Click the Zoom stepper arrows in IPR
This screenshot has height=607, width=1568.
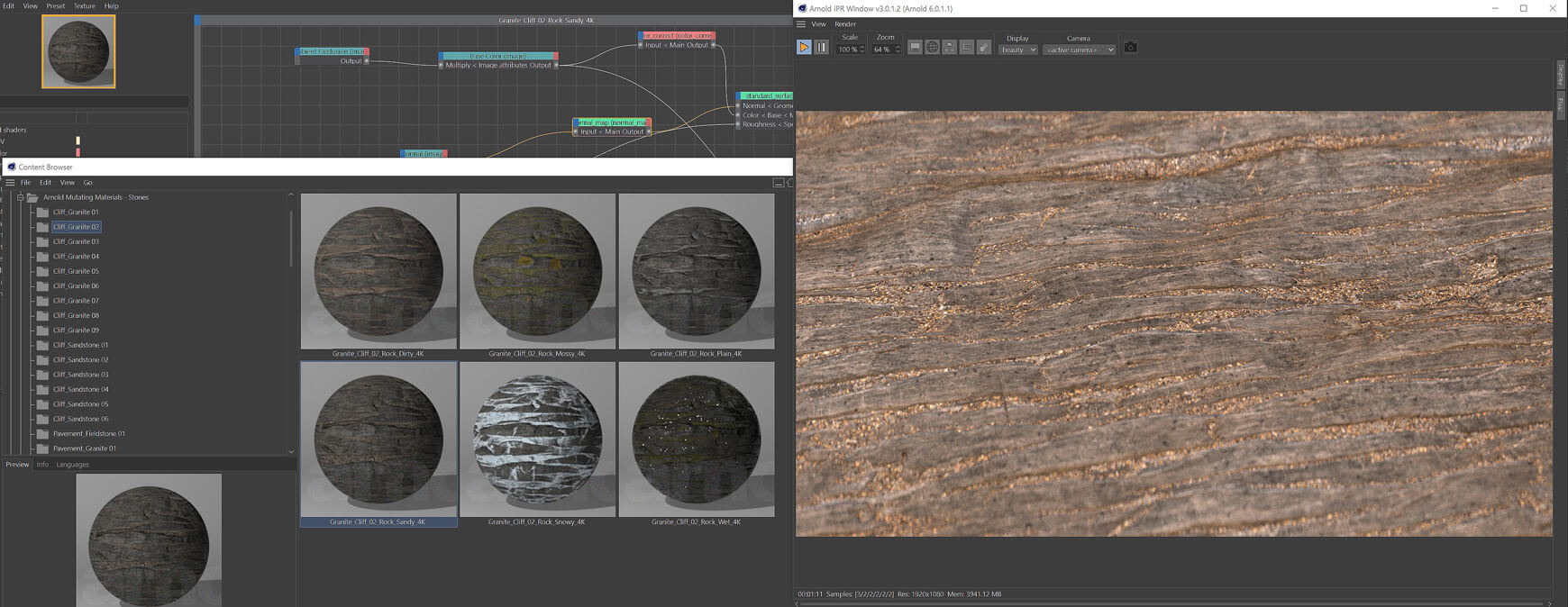(x=898, y=50)
